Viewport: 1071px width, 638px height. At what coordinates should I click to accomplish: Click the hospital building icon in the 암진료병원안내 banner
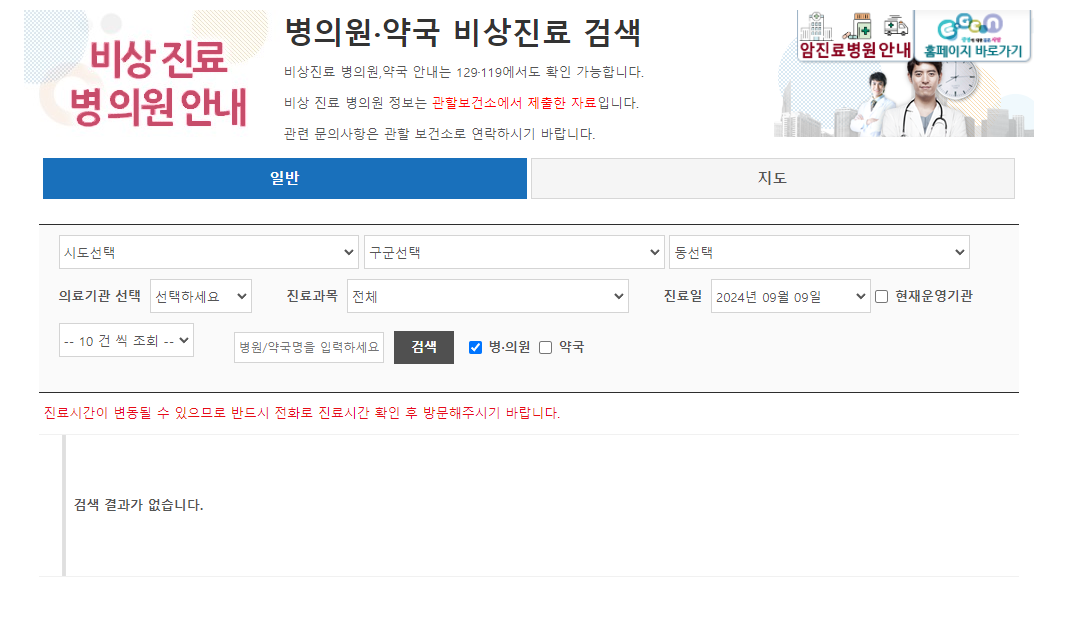tap(815, 26)
